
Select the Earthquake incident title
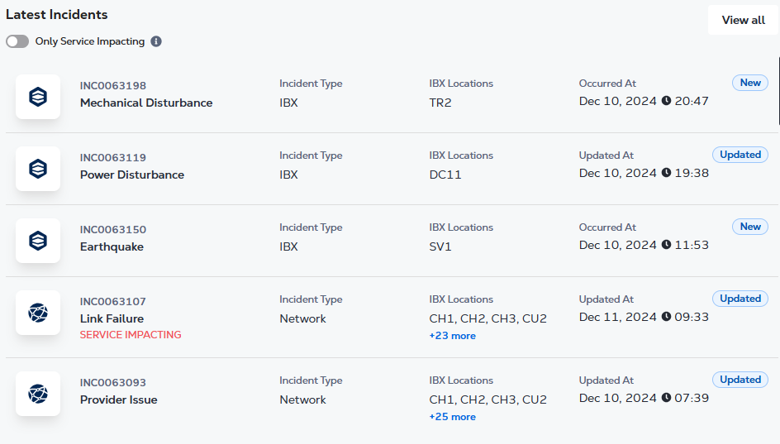point(111,247)
